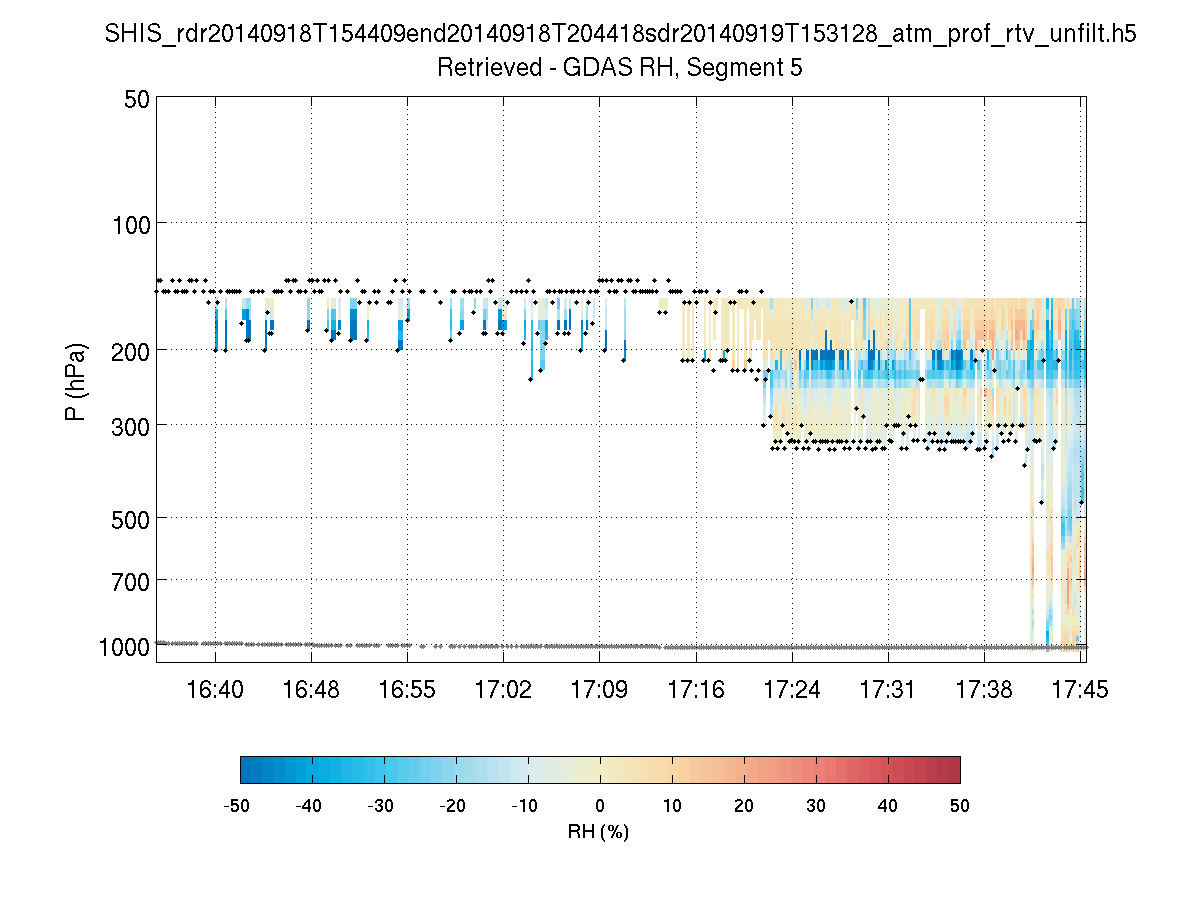Viewport: 1200px width, 900px height.
Task: Click the pale center of the colorbar
Action: (600, 769)
